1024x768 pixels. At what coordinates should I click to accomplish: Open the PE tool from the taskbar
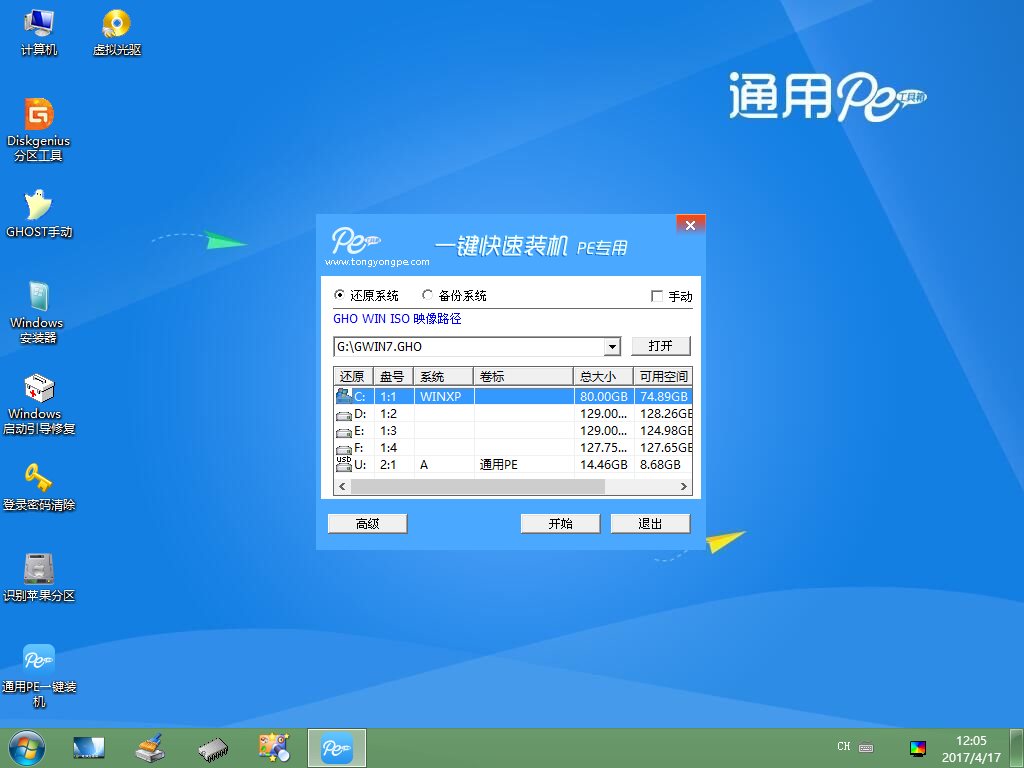coord(336,747)
